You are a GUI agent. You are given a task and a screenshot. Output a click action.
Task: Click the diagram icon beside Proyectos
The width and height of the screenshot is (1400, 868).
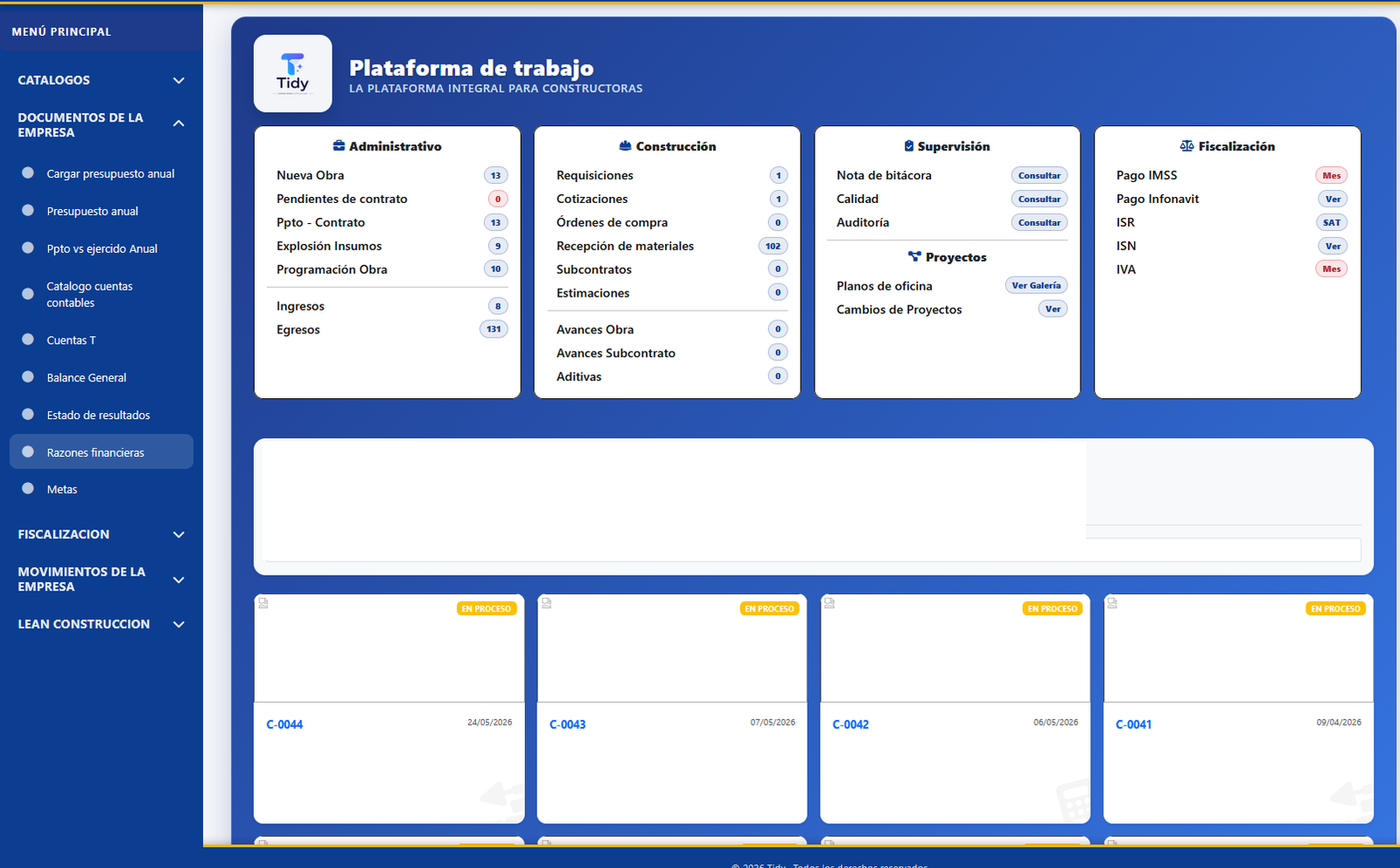click(x=914, y=257)
